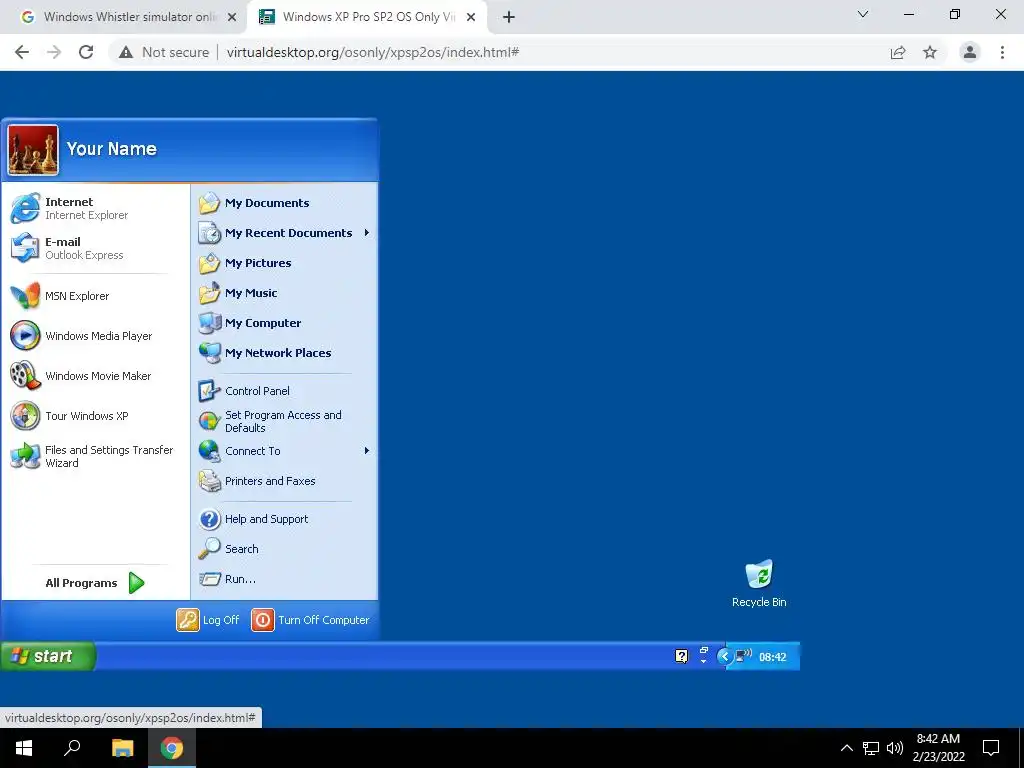Open the Search magnifier item
1024x768 pixels.
229,549
